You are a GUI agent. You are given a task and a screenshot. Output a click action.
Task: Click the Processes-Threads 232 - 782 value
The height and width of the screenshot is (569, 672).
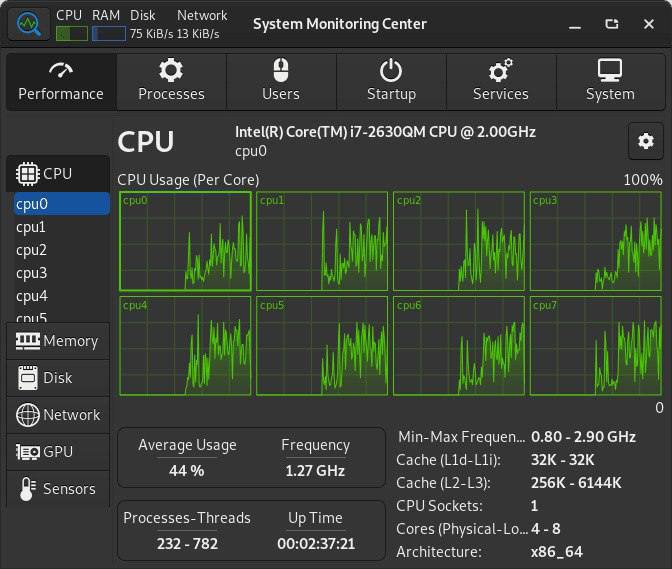tap(187, 544)
